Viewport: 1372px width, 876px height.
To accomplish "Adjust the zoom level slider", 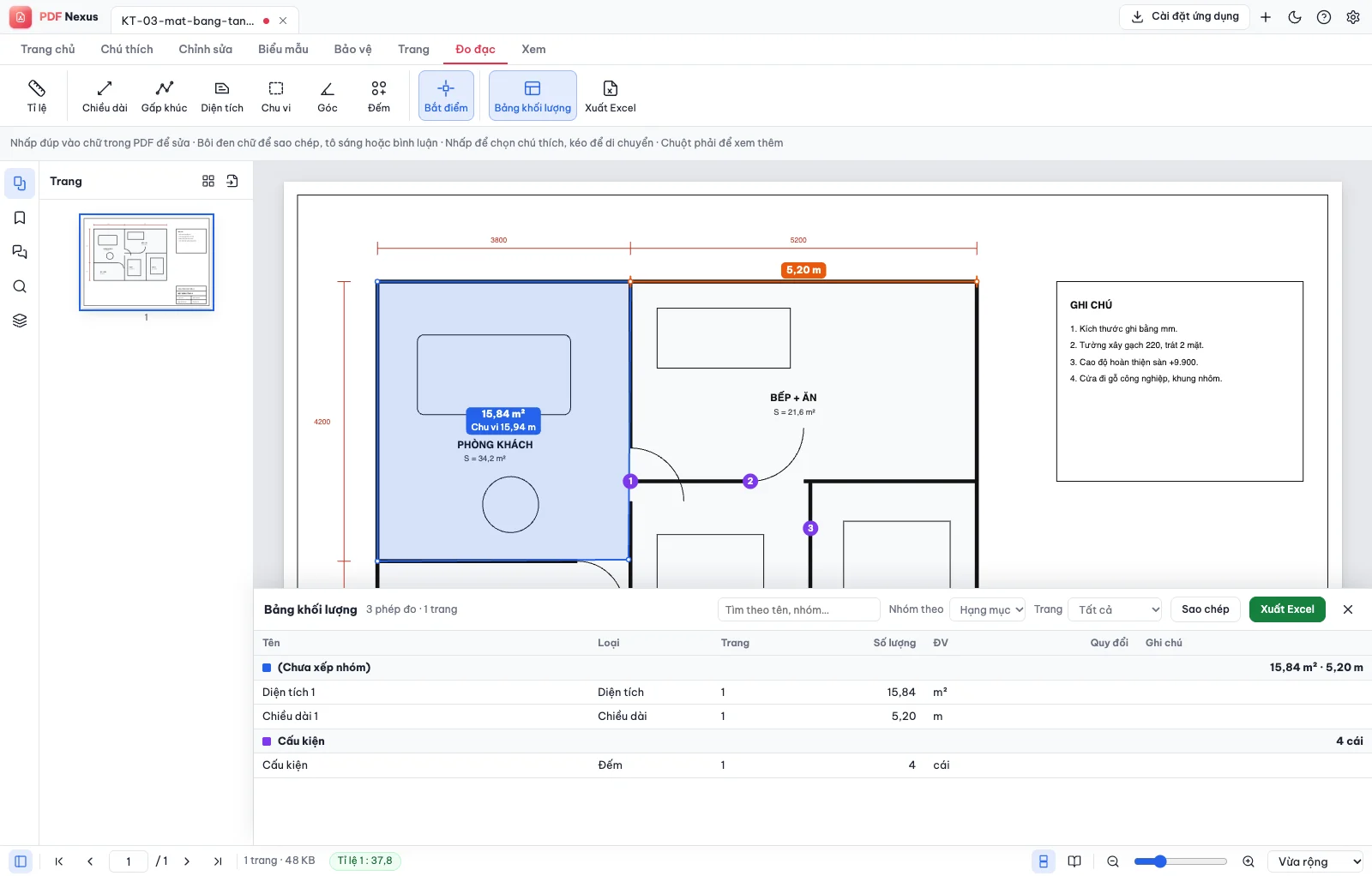I will (x=1181, y=861).
